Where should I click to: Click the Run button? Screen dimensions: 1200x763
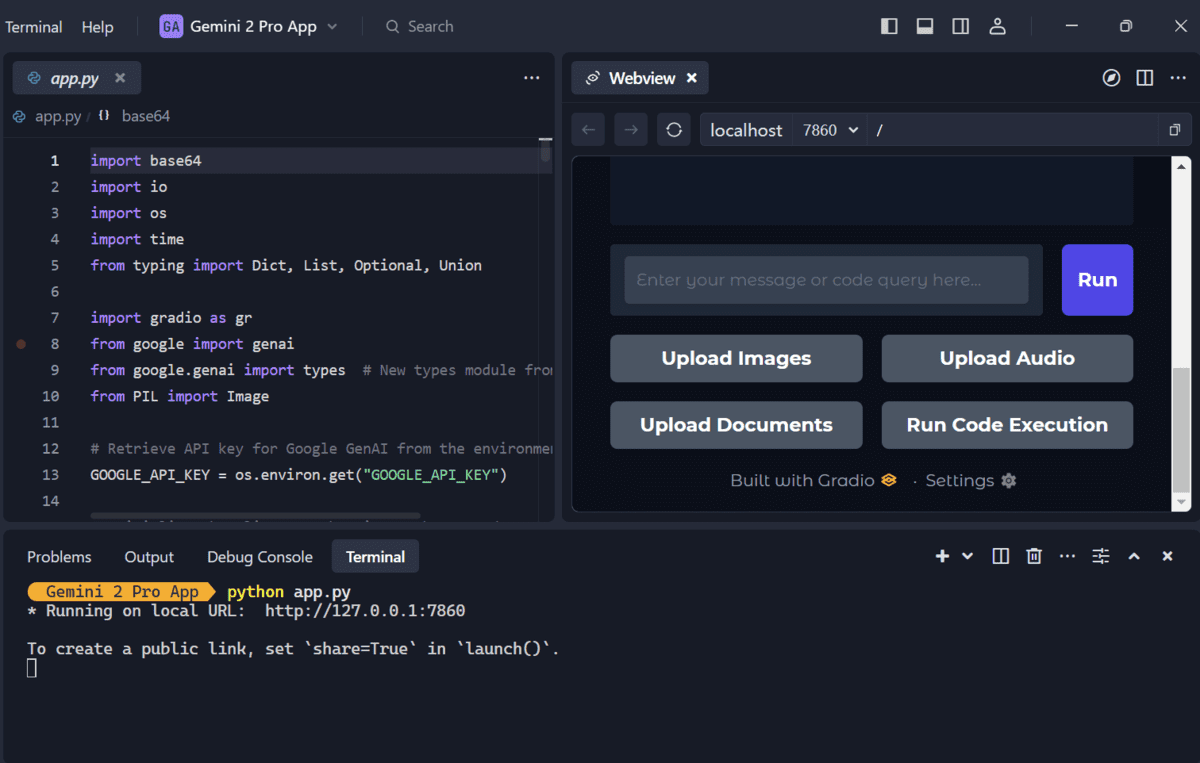(x=1097, y=280)
